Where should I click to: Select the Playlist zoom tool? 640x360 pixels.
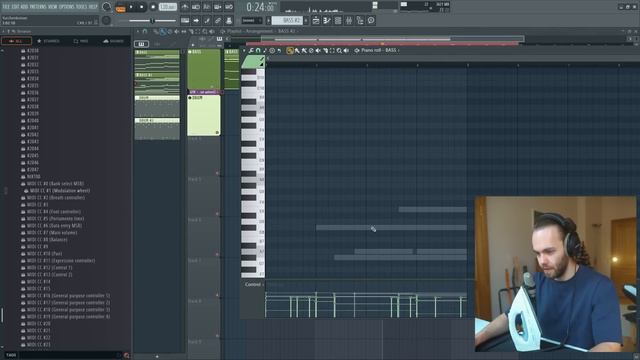coord(204,31)
